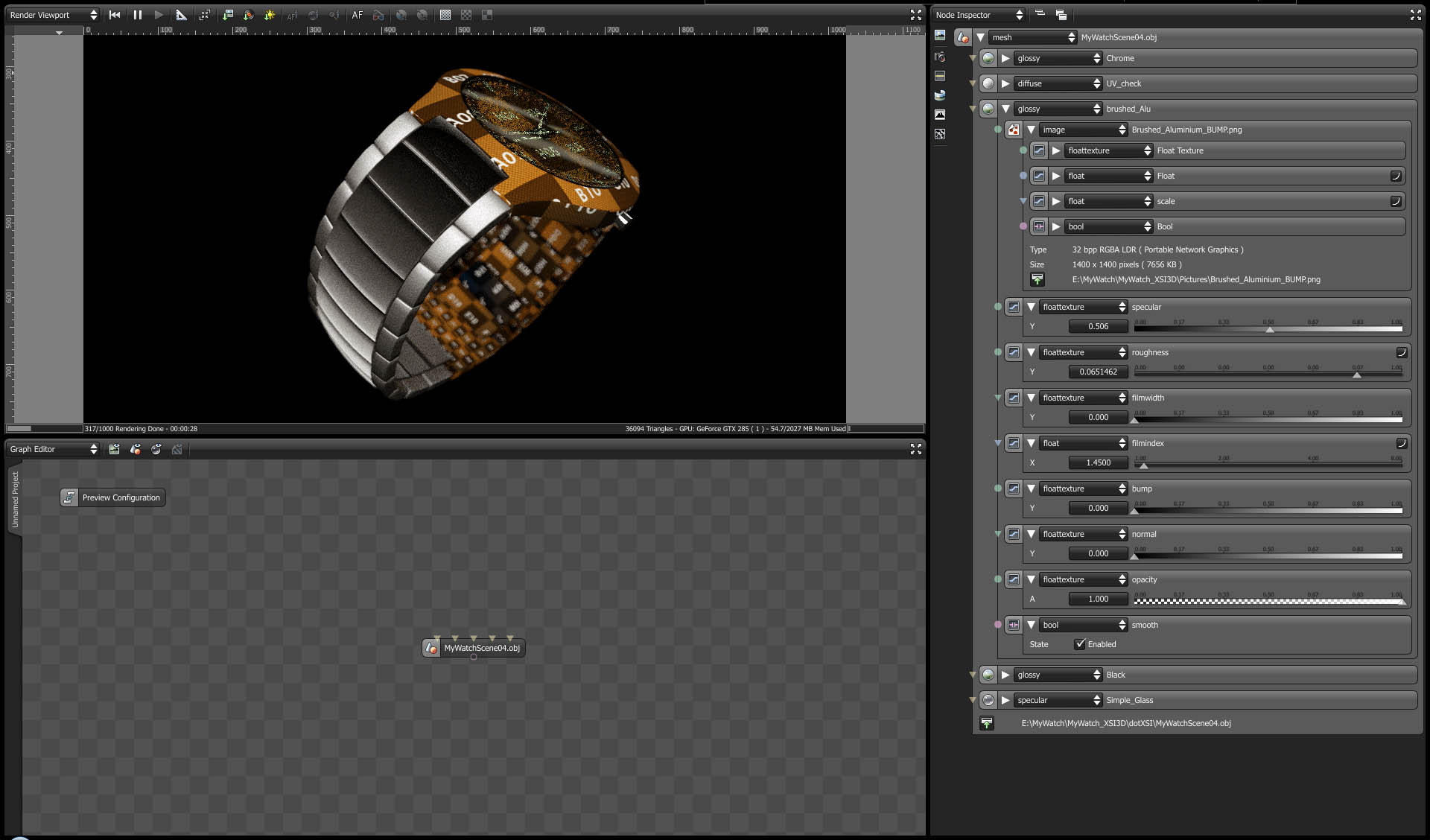Click the 3D glasses stereo icon
This screenshot has width=1430, height=840.
378,15
